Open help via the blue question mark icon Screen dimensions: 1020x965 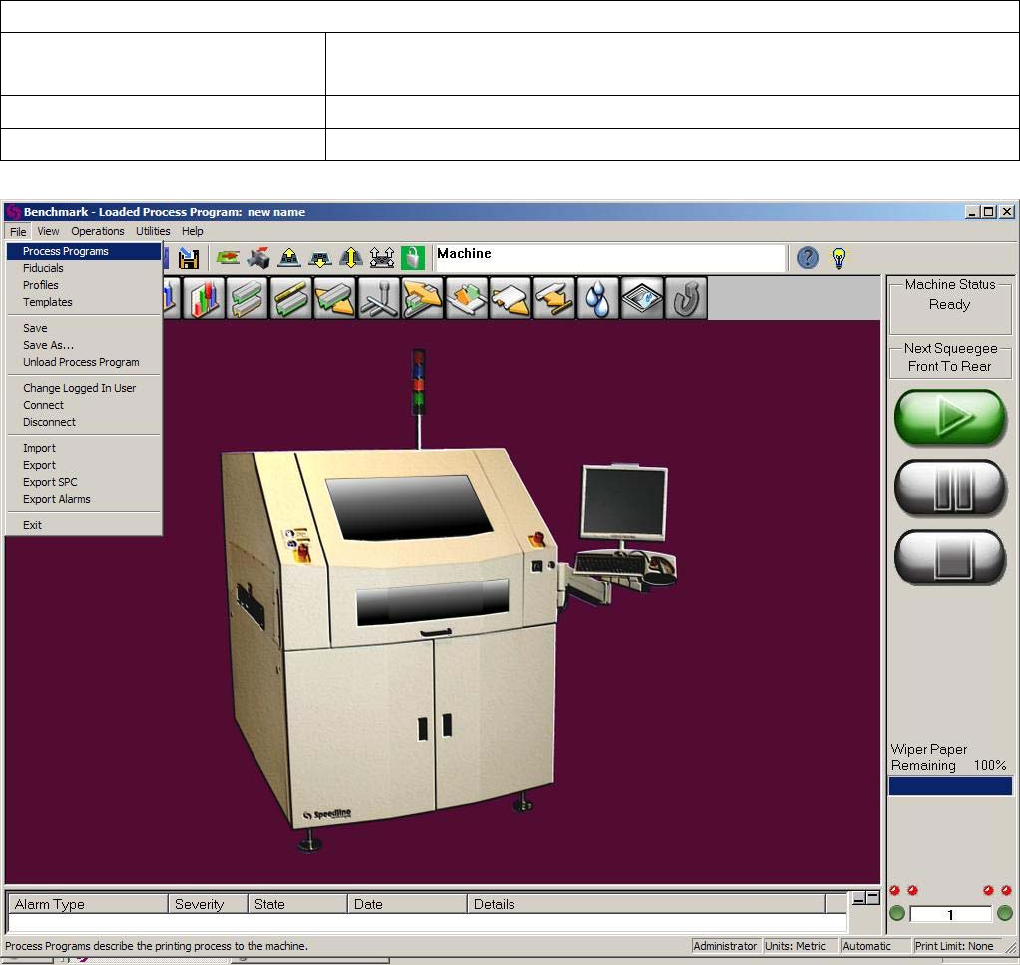click(x=808, y=258)
